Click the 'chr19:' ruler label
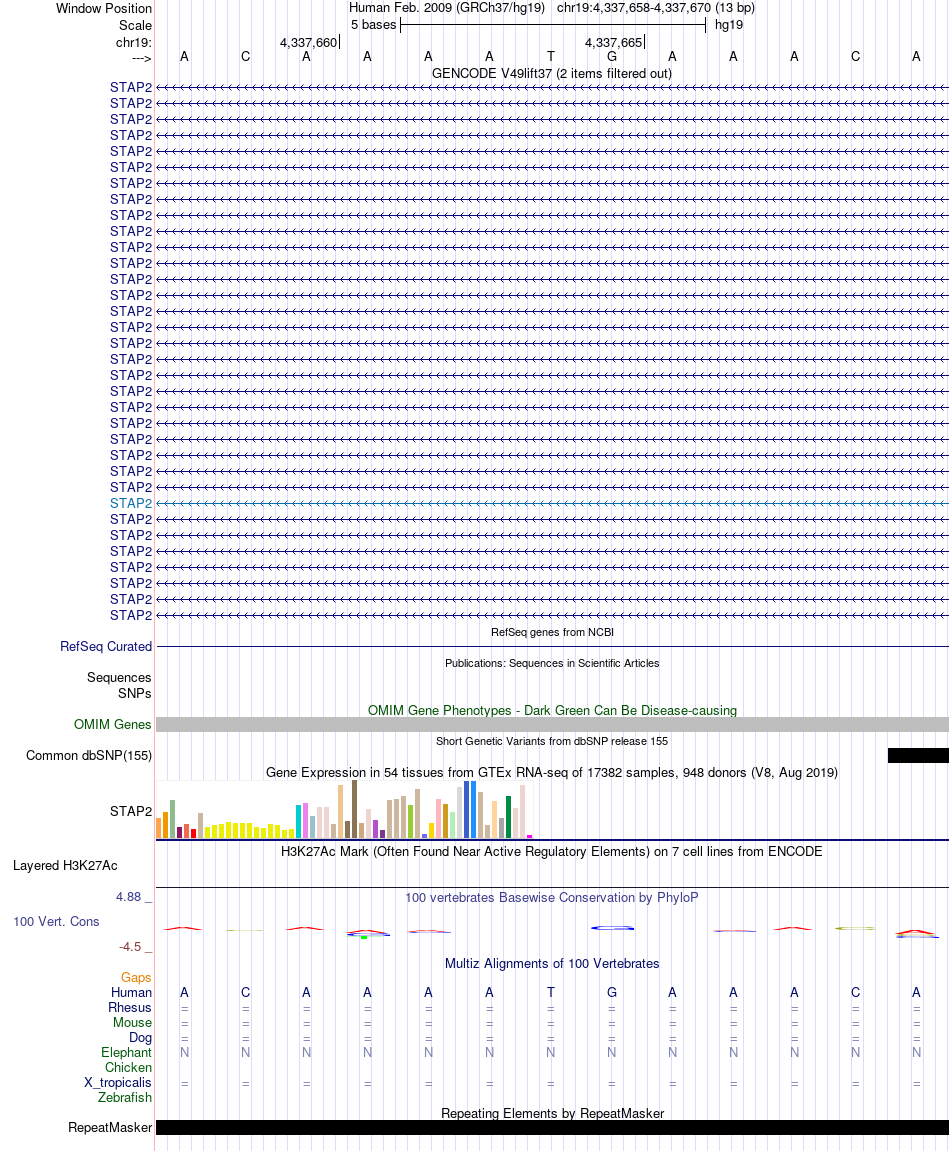The width and height of the screenshot is (950, 1151). [x=134, y=43]
